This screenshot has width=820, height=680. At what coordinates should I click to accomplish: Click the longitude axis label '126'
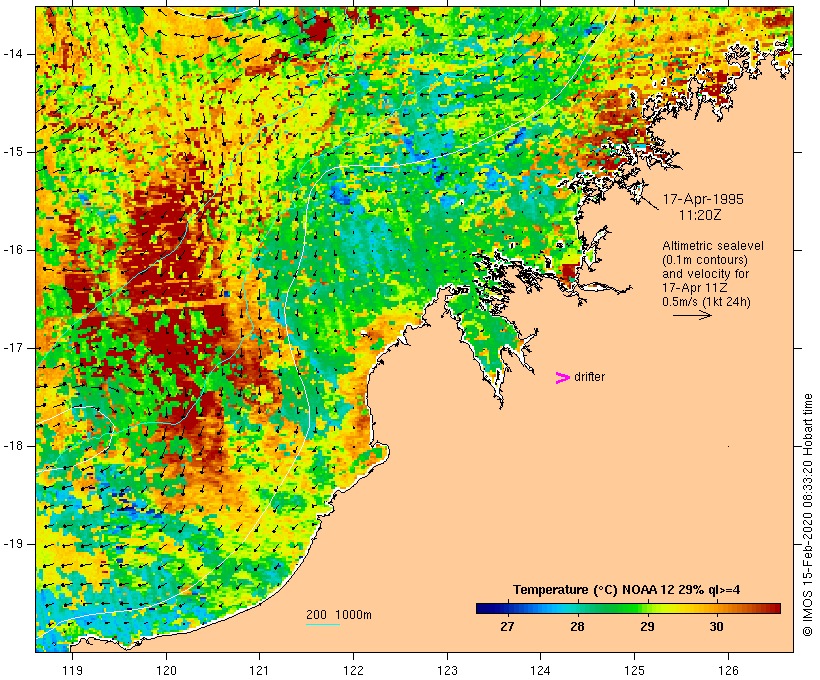click(728, 670)
